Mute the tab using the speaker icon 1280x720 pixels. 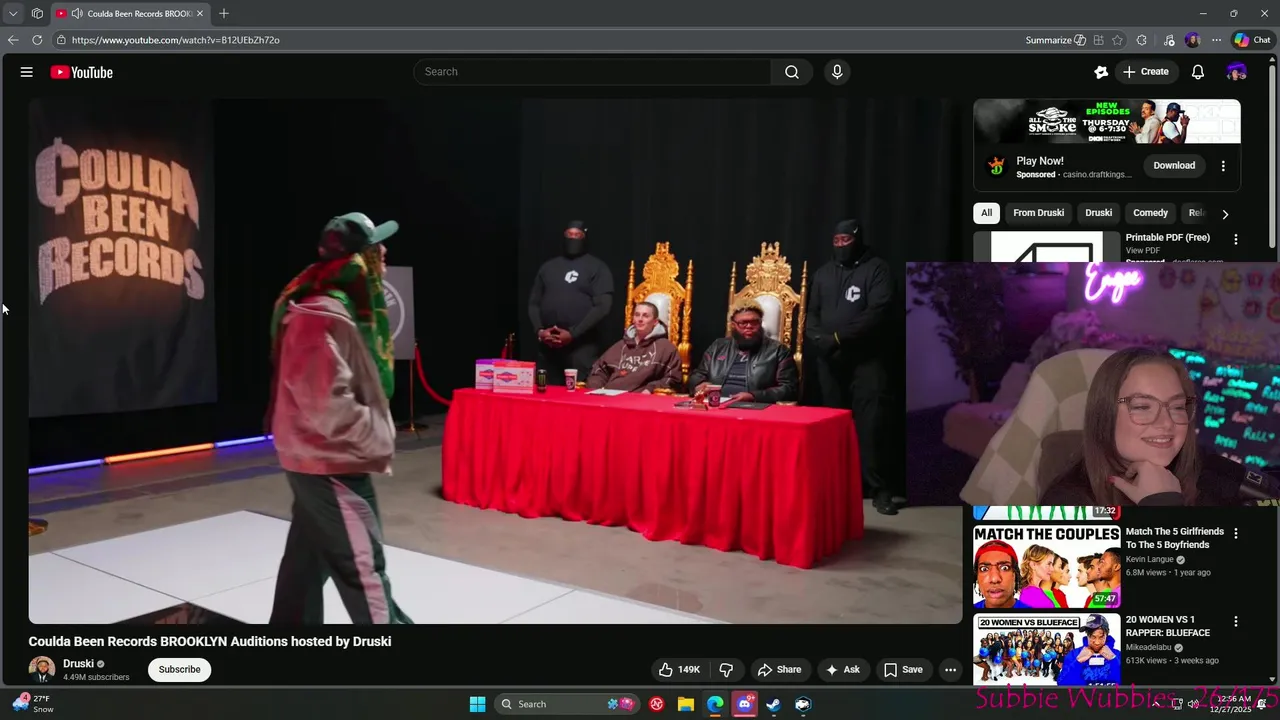pyautogui.click(x=77, y=13)
